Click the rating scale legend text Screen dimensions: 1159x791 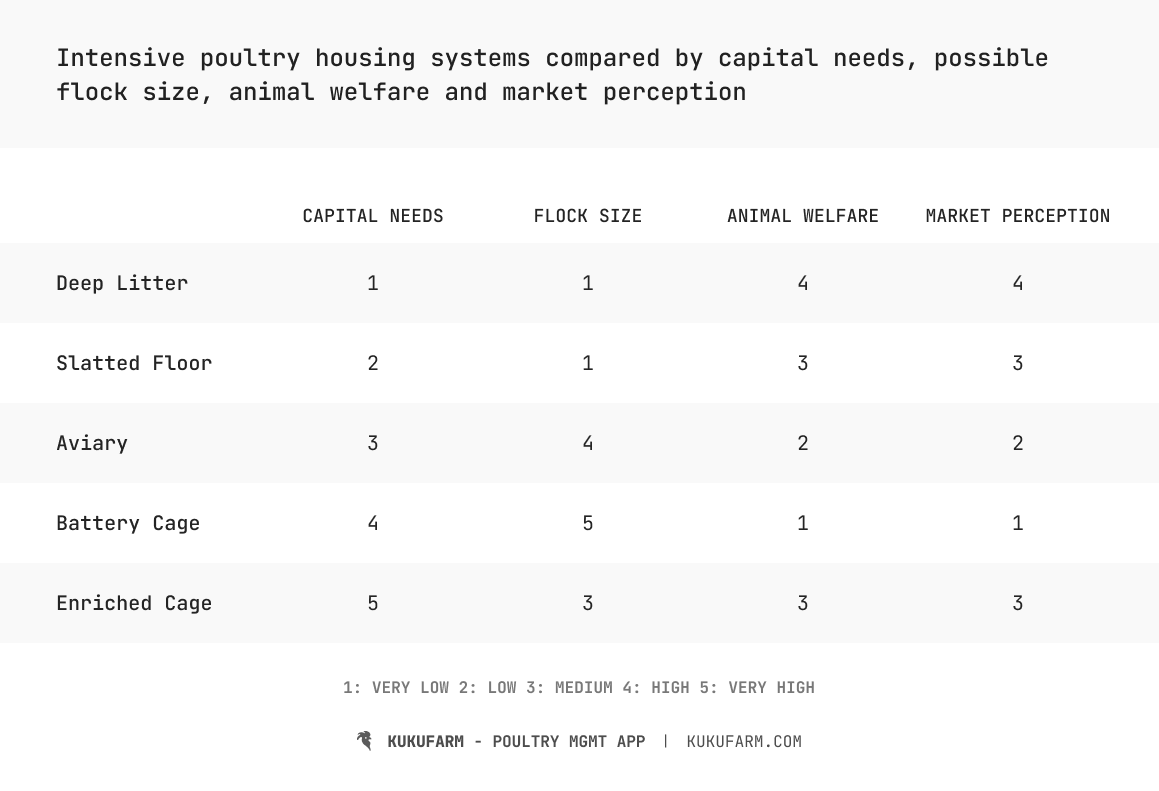coord(579,688)
